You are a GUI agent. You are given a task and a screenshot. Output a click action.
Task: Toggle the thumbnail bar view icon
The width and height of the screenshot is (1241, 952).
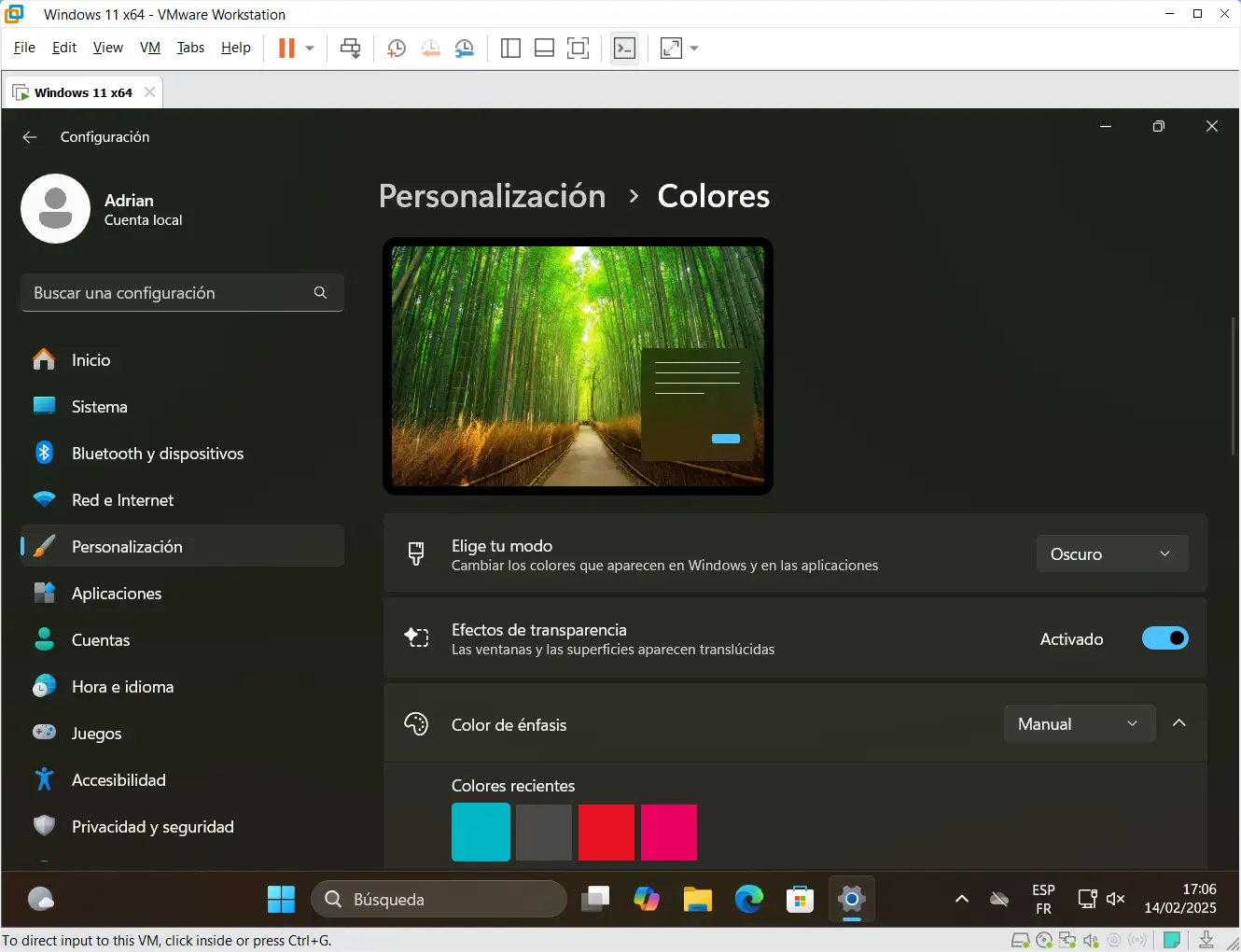[x=544, y=49]
